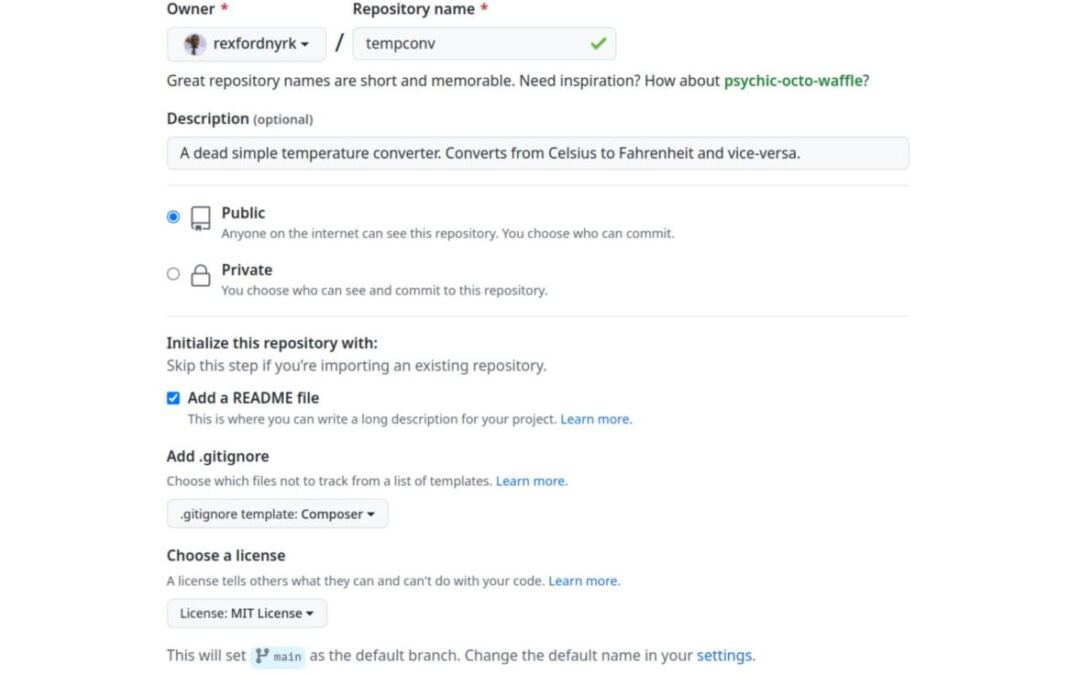Open the rexfordnyrk owner dropdown
Screen dimensions: 1080x675
(247, 44)
